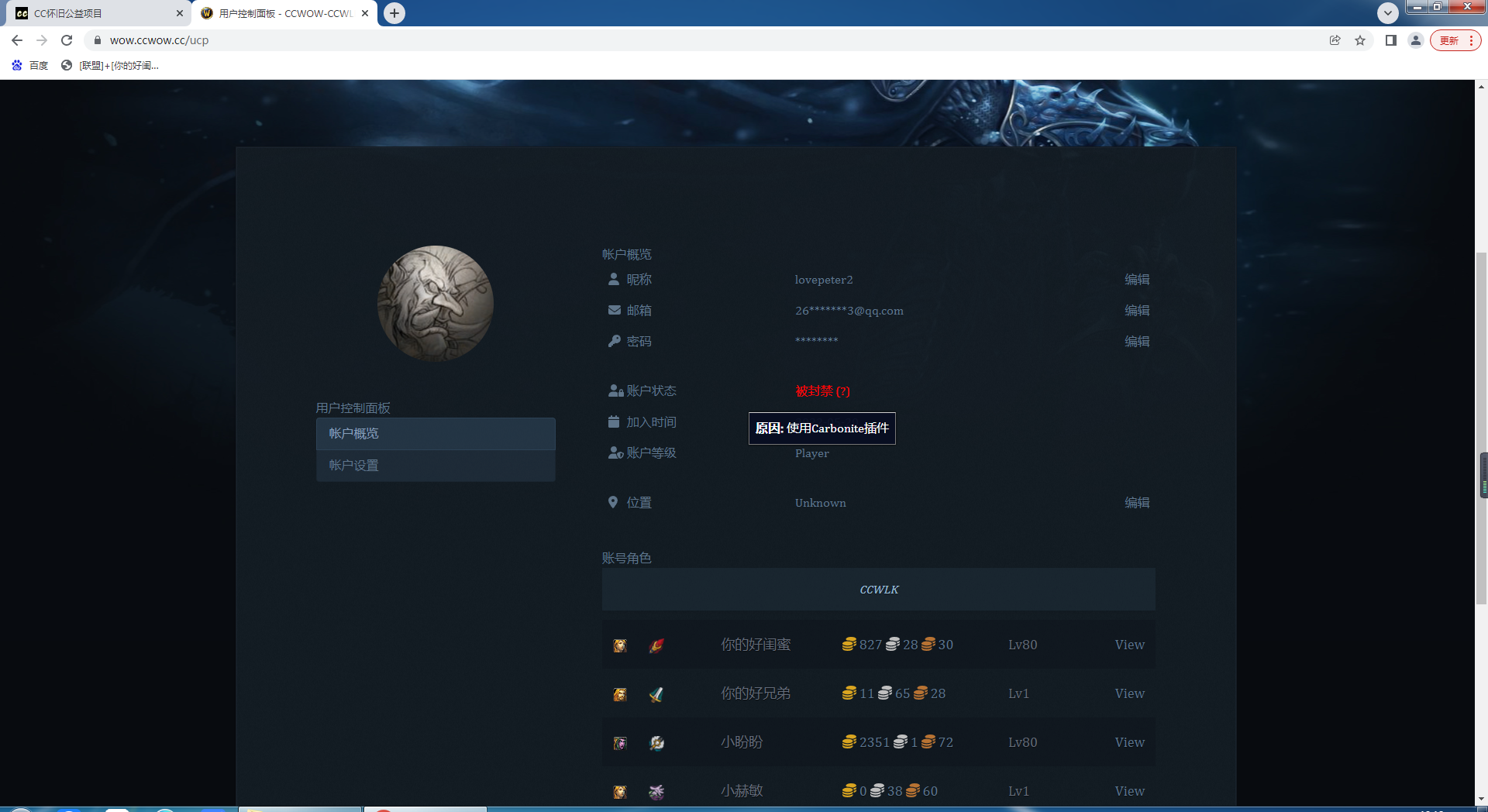Open the Chrome profile avatar icon
The image size is (1488, 812).
(1416, 40)
